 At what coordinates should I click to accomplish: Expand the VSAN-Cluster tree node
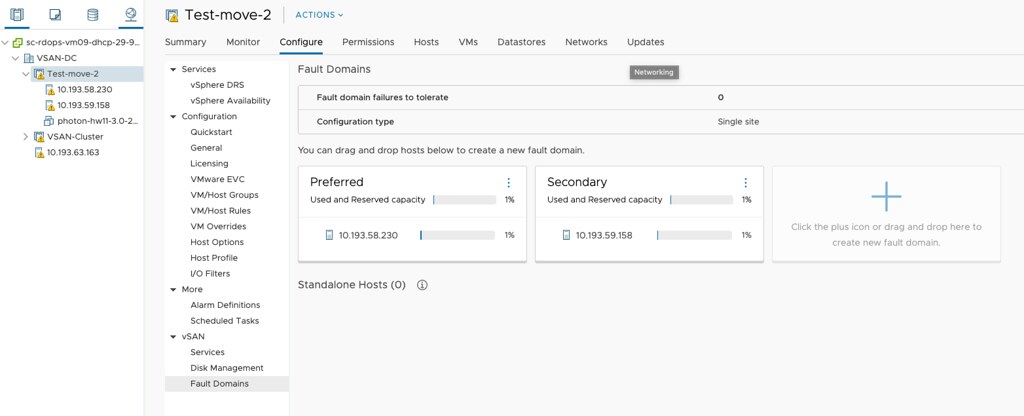coord(26,137)
